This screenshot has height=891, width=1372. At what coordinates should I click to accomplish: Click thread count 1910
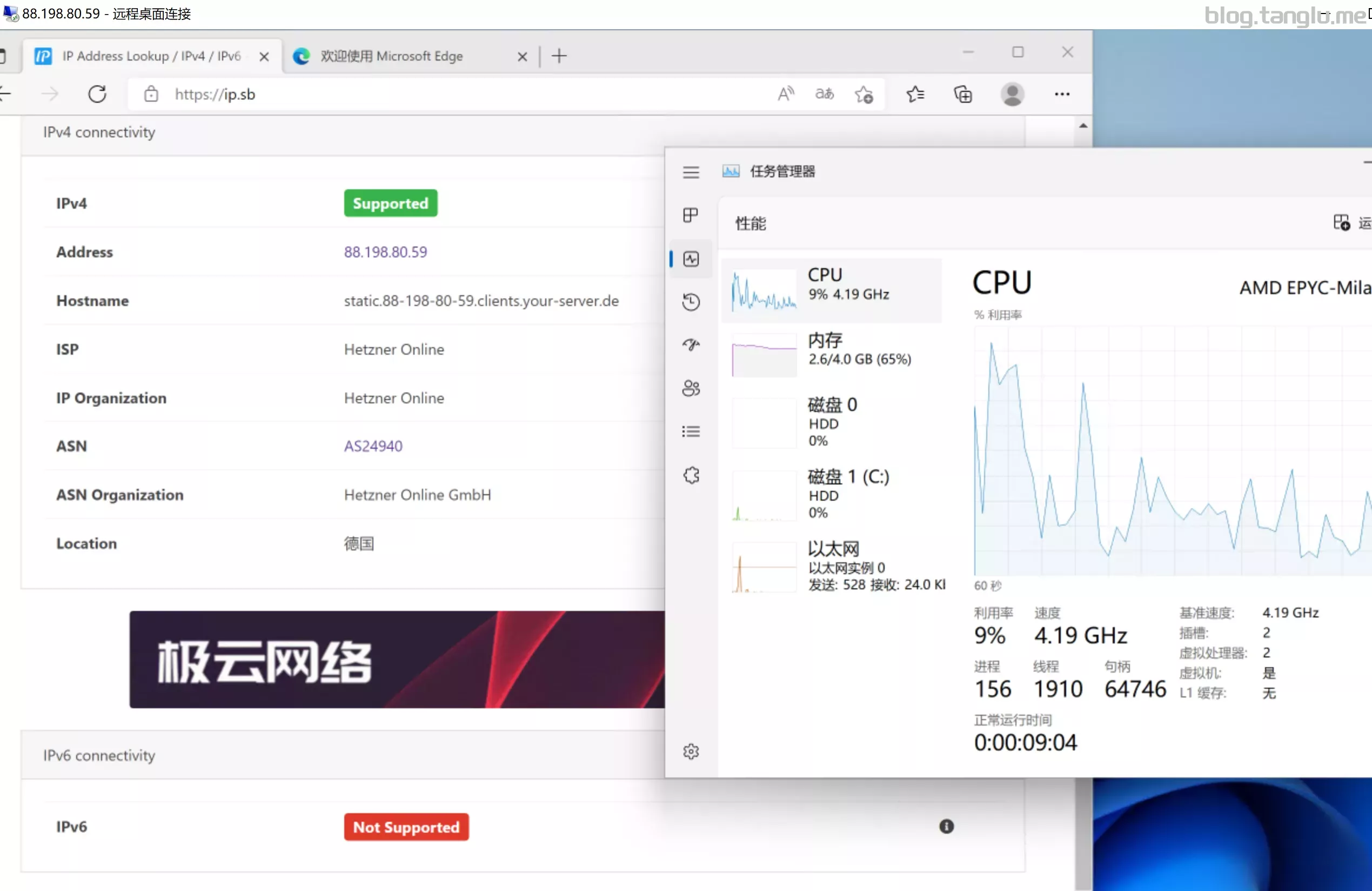pyautogui.click(x=1058, y=689)
